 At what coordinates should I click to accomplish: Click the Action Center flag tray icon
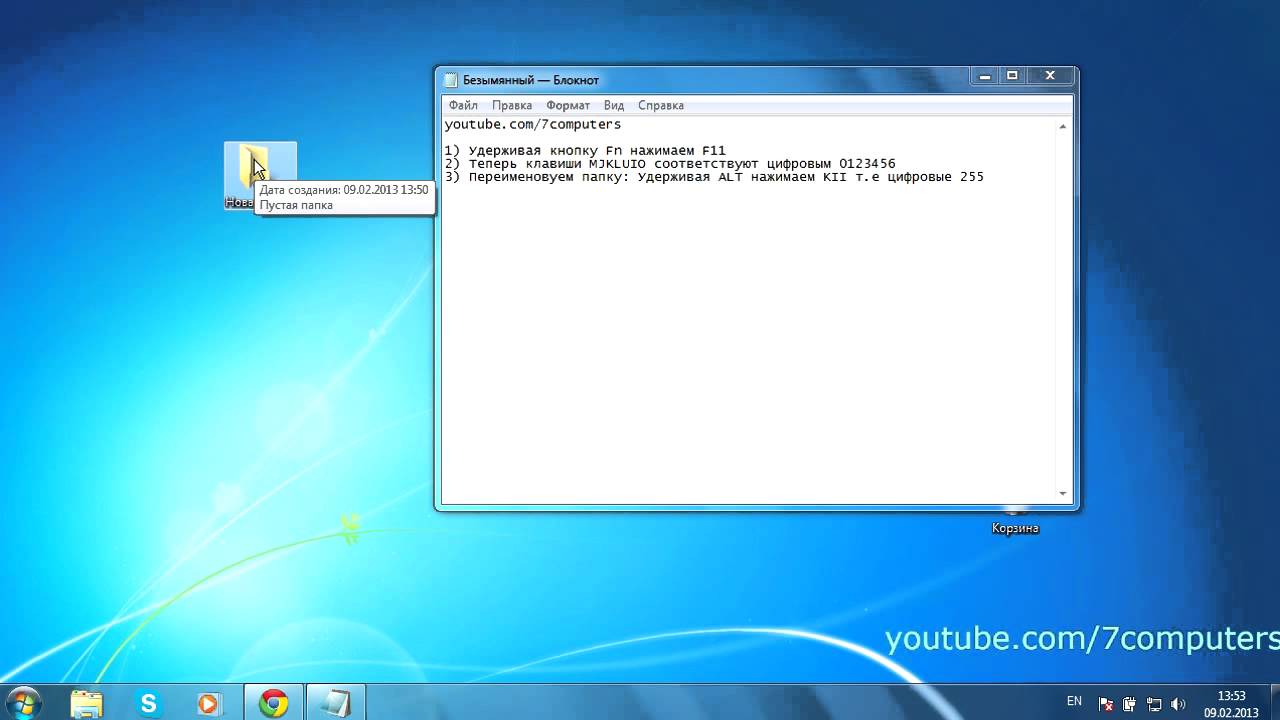point(1106,704)
